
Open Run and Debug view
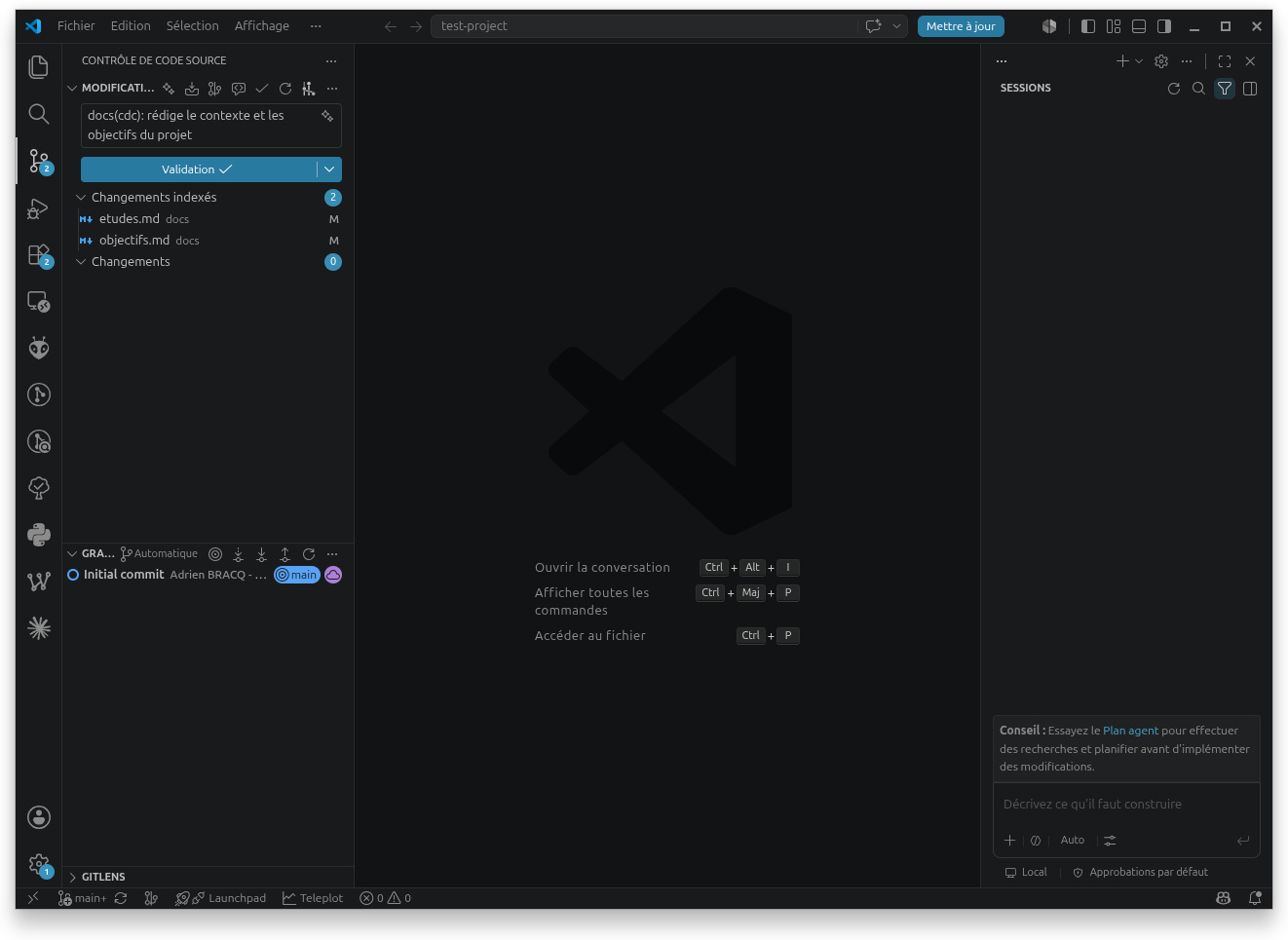coord(39,207)
